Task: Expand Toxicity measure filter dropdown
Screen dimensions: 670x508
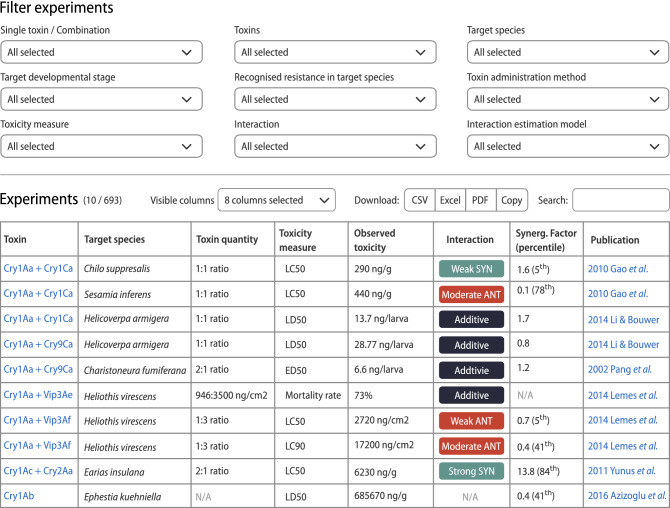Action: 101,146
